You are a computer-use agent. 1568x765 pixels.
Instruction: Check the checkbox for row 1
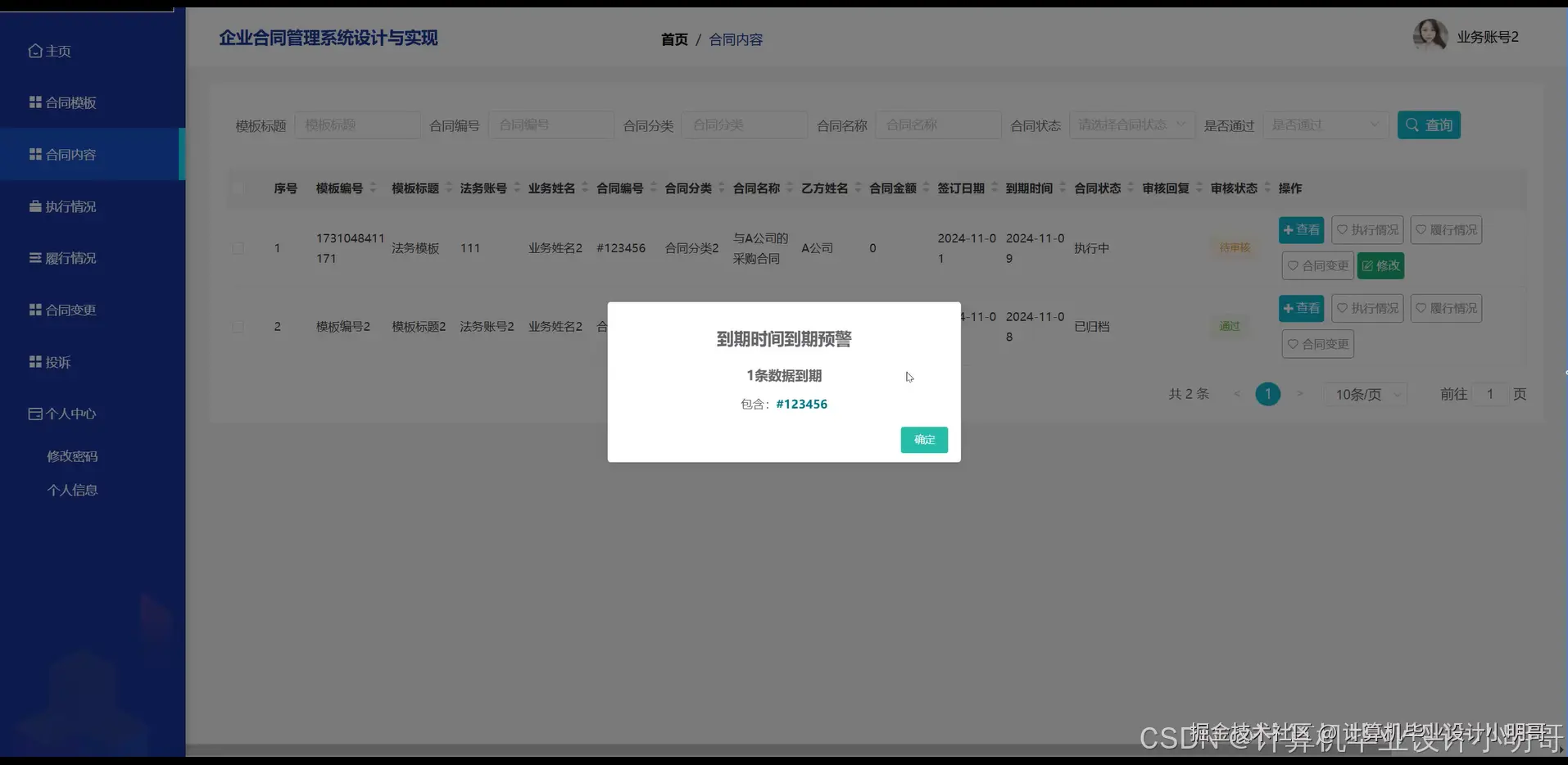[x=238, y=247]
